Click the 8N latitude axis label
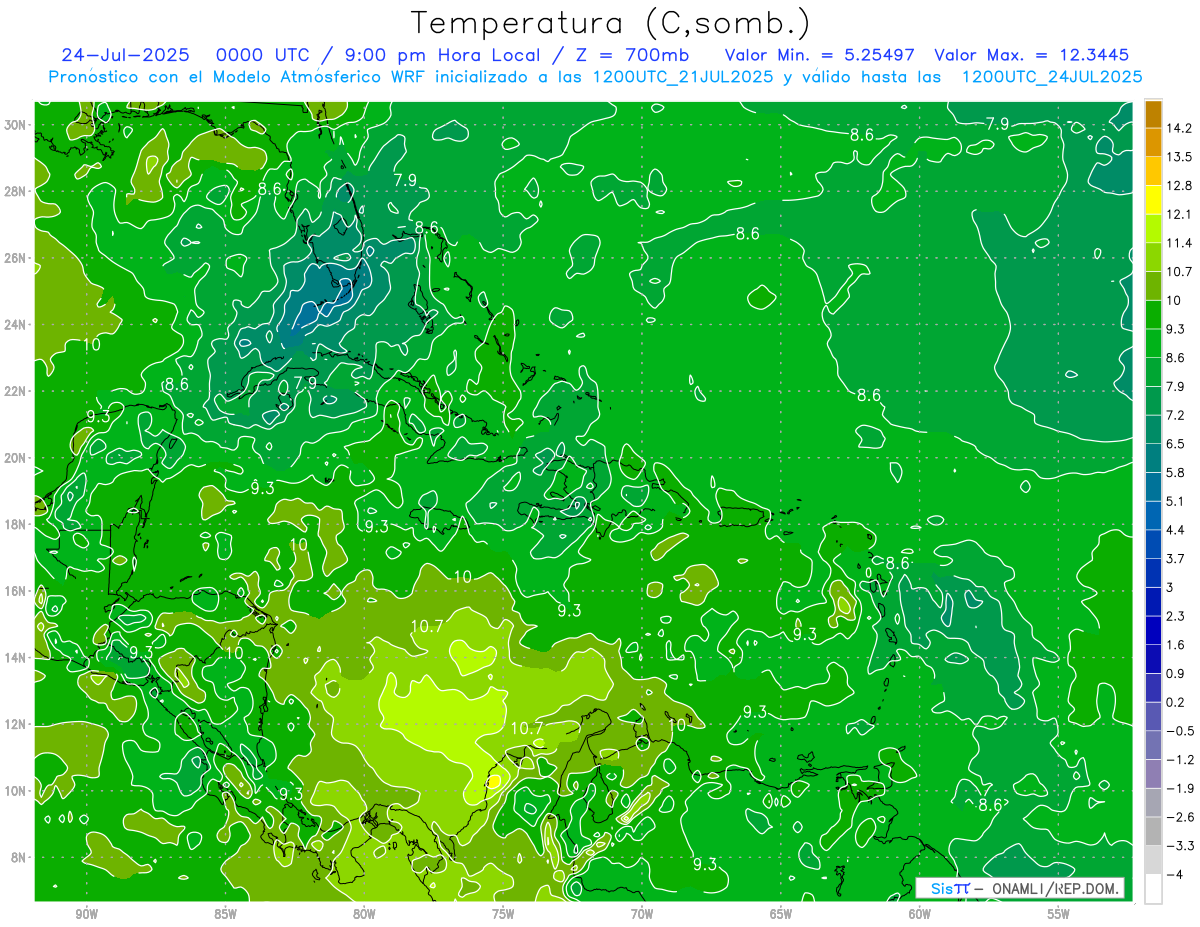This screenshot has width=1200, height=927. 21,858
